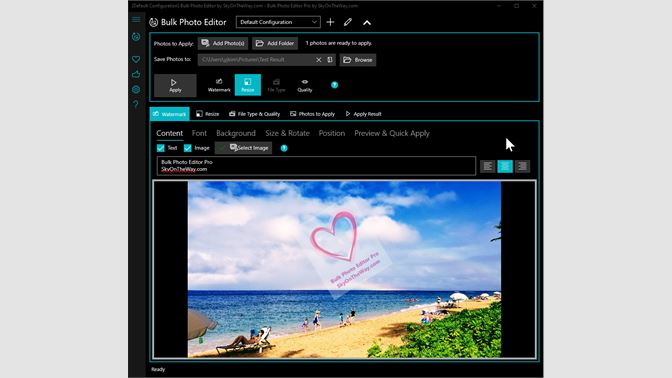Toggle the Watermark option in toolbar
This screenshot has width=672, height=378.
pos(219,85)
